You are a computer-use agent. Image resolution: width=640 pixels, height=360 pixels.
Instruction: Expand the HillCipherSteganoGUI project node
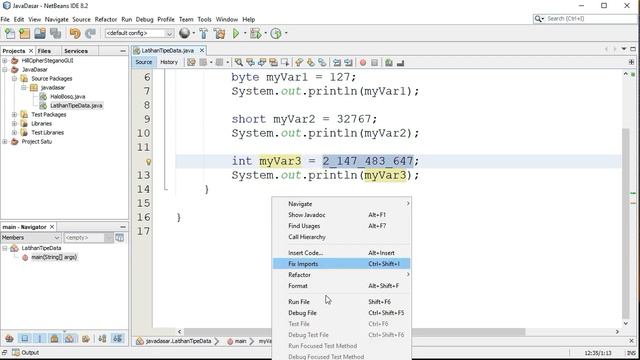(4, 60)
